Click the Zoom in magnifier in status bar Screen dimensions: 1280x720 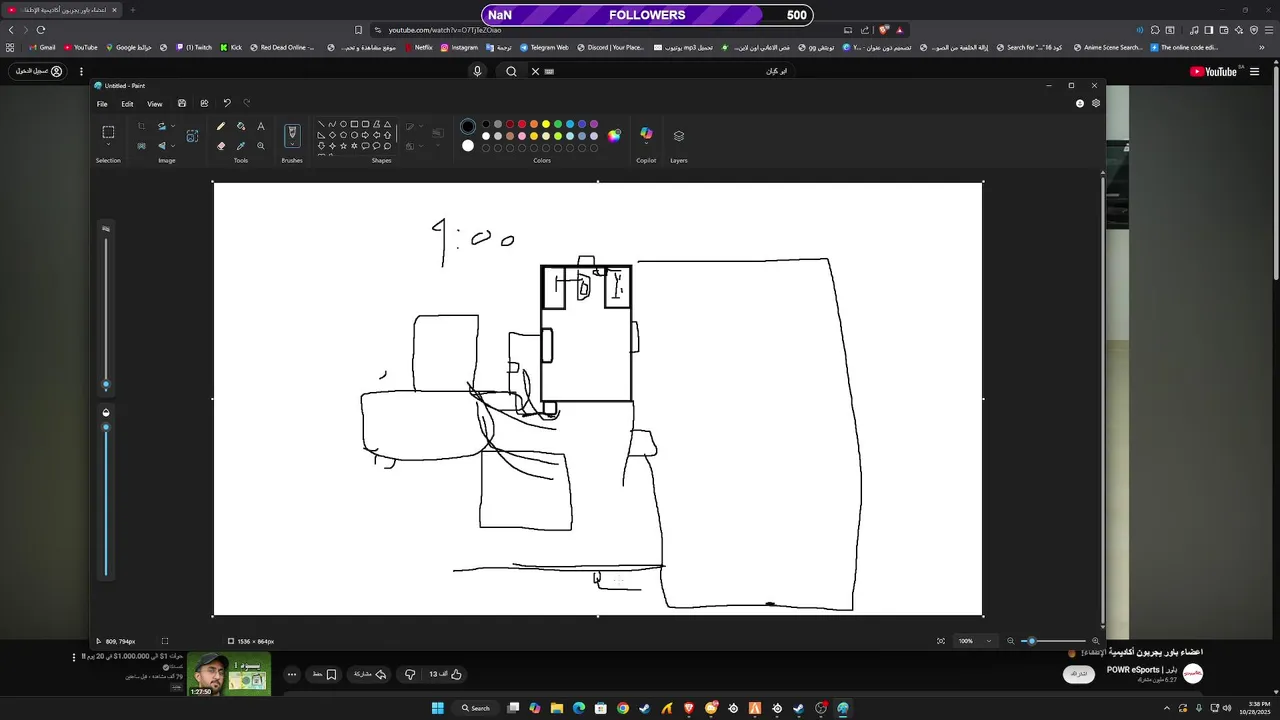tap(1095, 641)
